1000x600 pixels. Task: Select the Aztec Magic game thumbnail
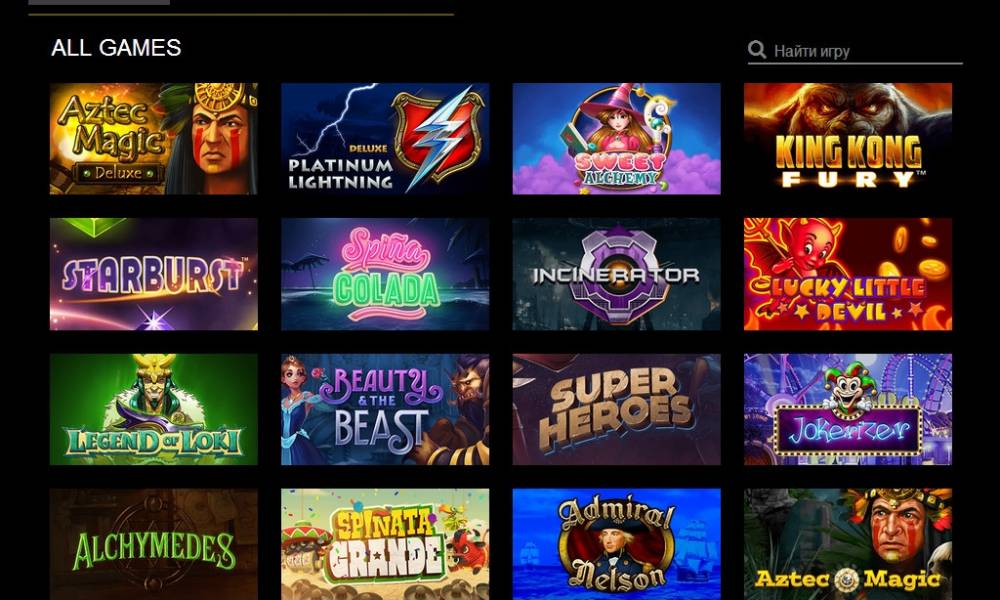click(x=848, y=545)
